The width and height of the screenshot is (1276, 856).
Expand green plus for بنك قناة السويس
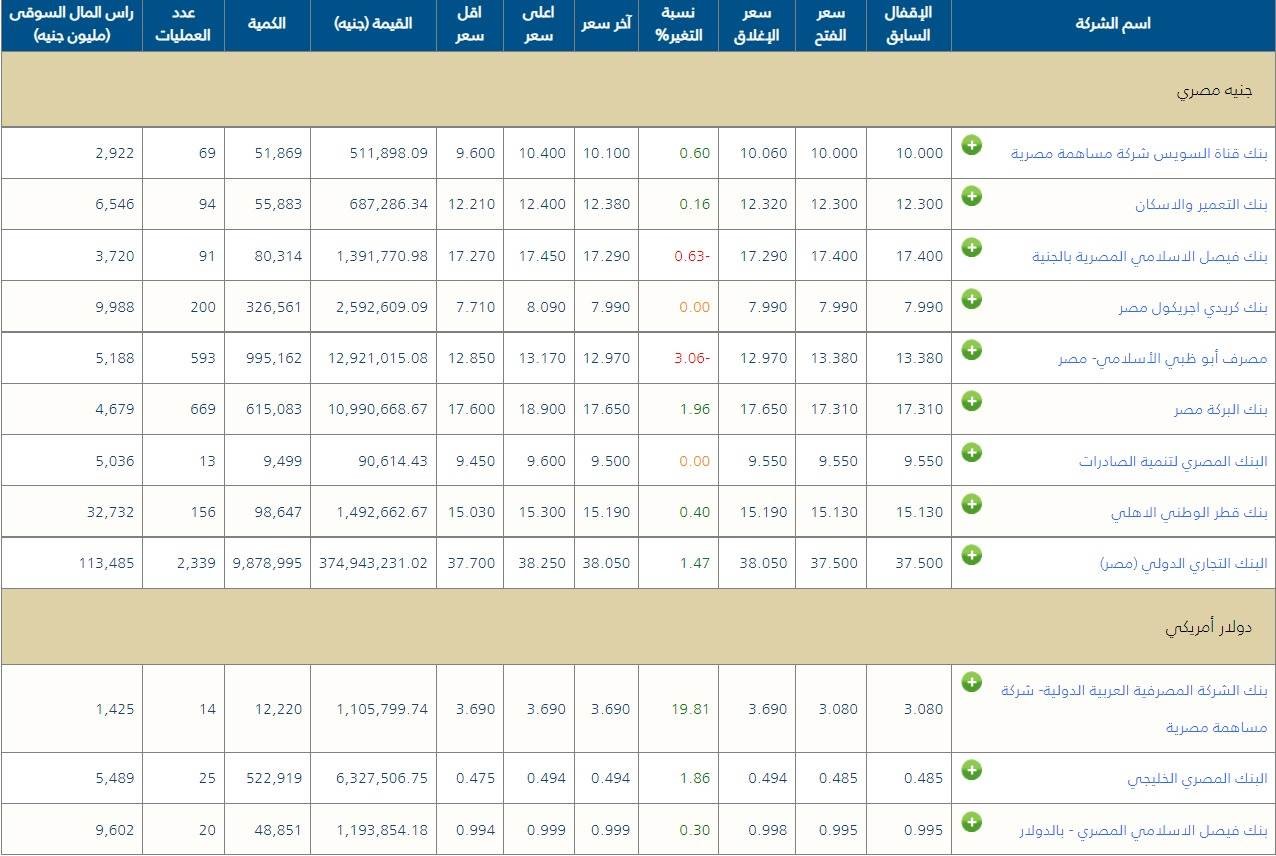point(971,145)
